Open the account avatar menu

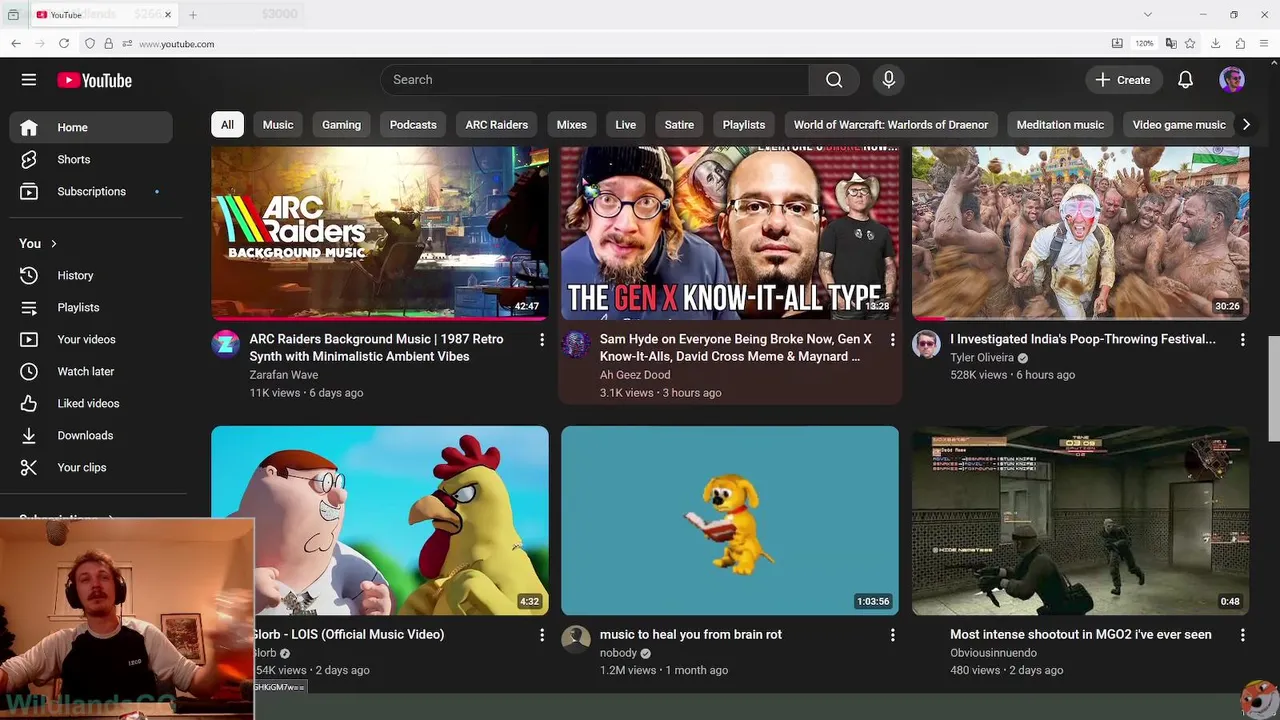click(1232, 80)
